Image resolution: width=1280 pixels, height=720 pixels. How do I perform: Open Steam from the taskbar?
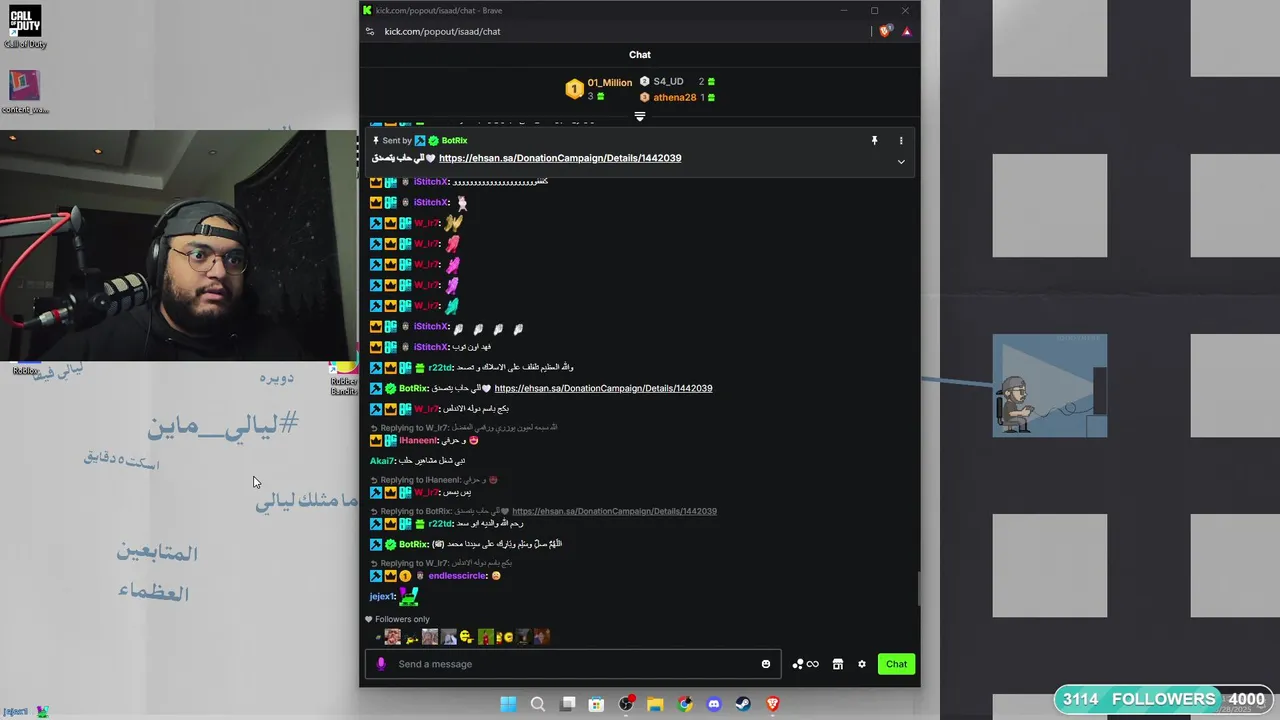pos(743,704)
